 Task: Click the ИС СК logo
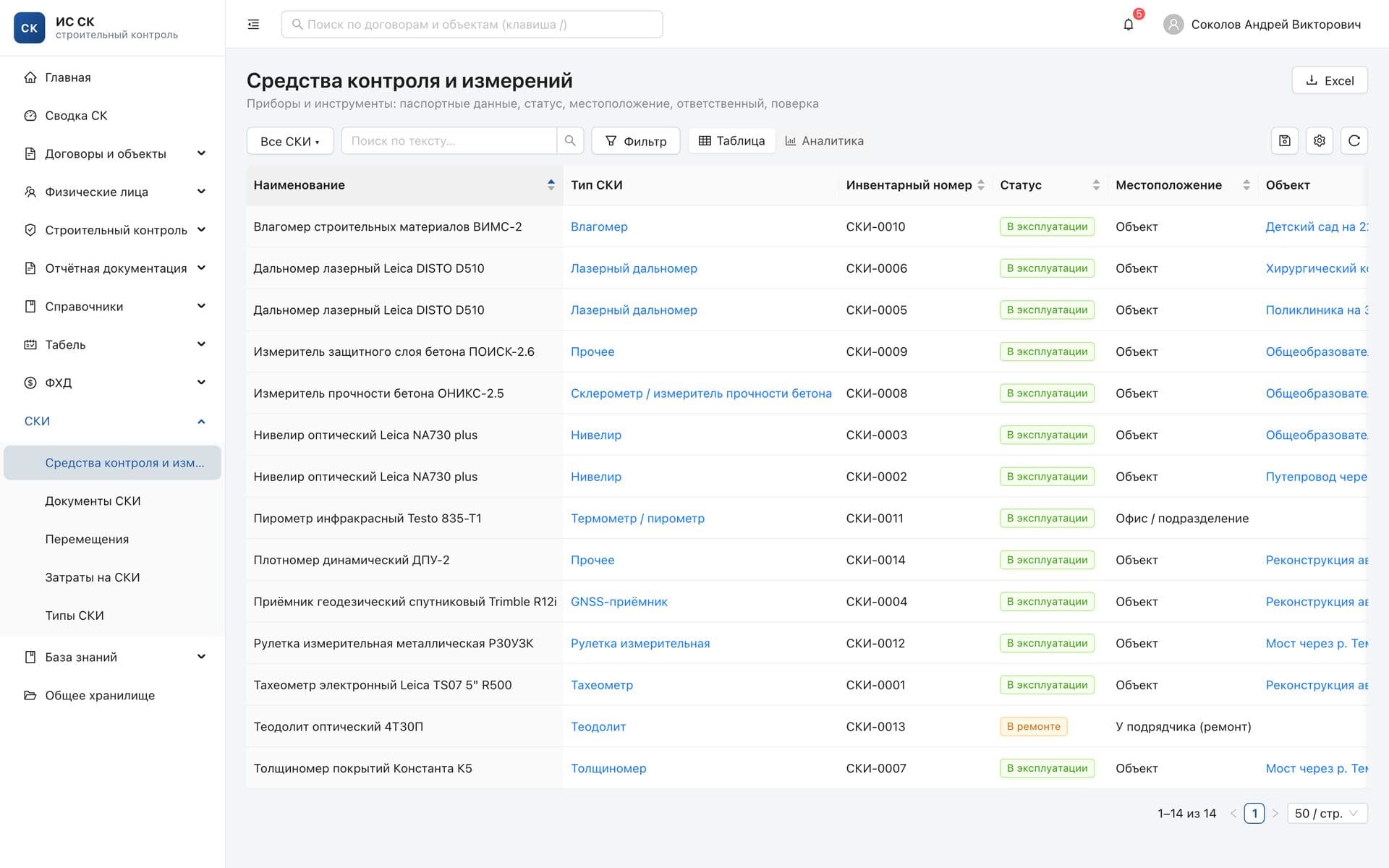(x=30, y=27)
